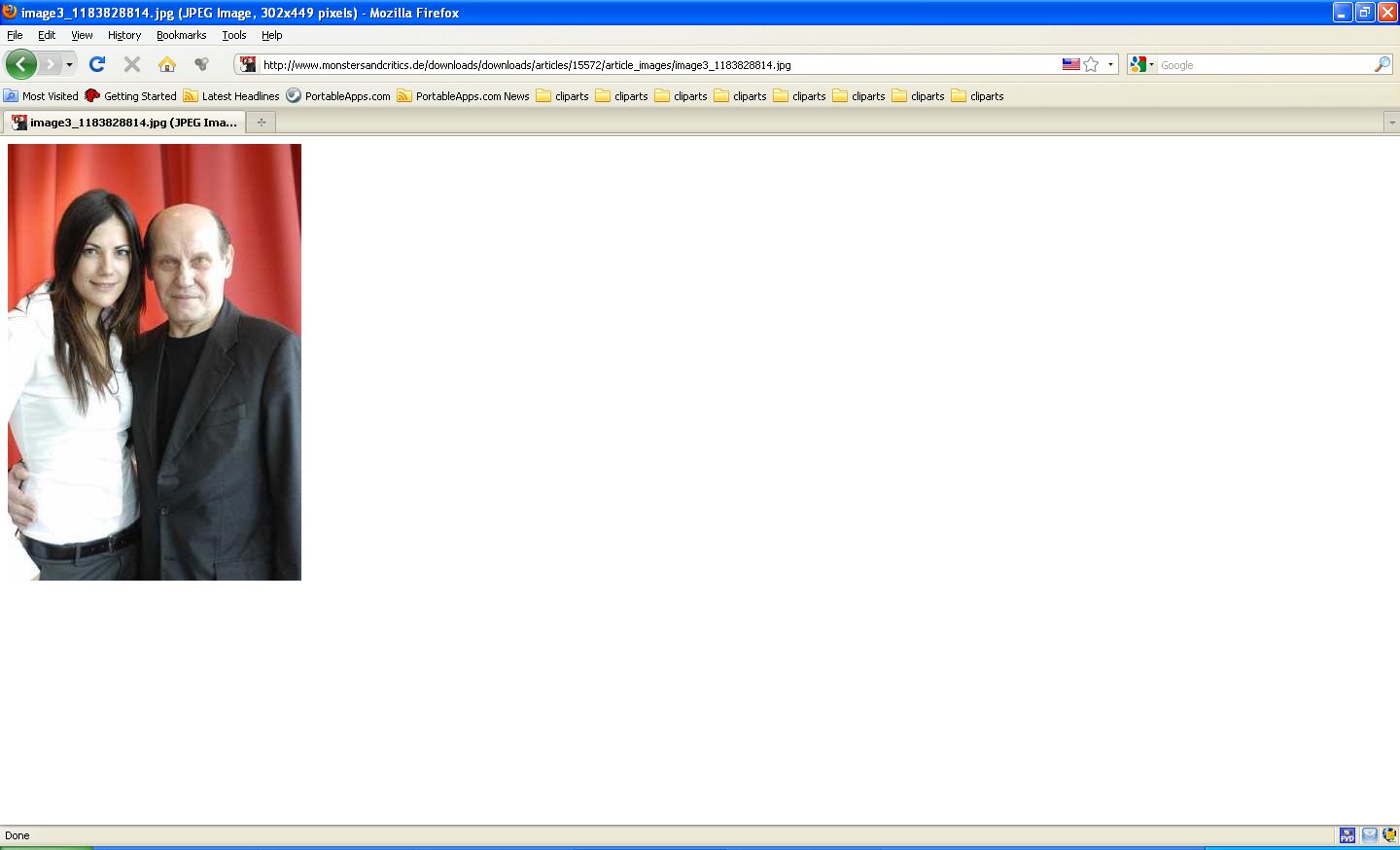Click the US flag icon in address bar
The height and width of the screenshot is (850, 1400).
[1070, 64]
